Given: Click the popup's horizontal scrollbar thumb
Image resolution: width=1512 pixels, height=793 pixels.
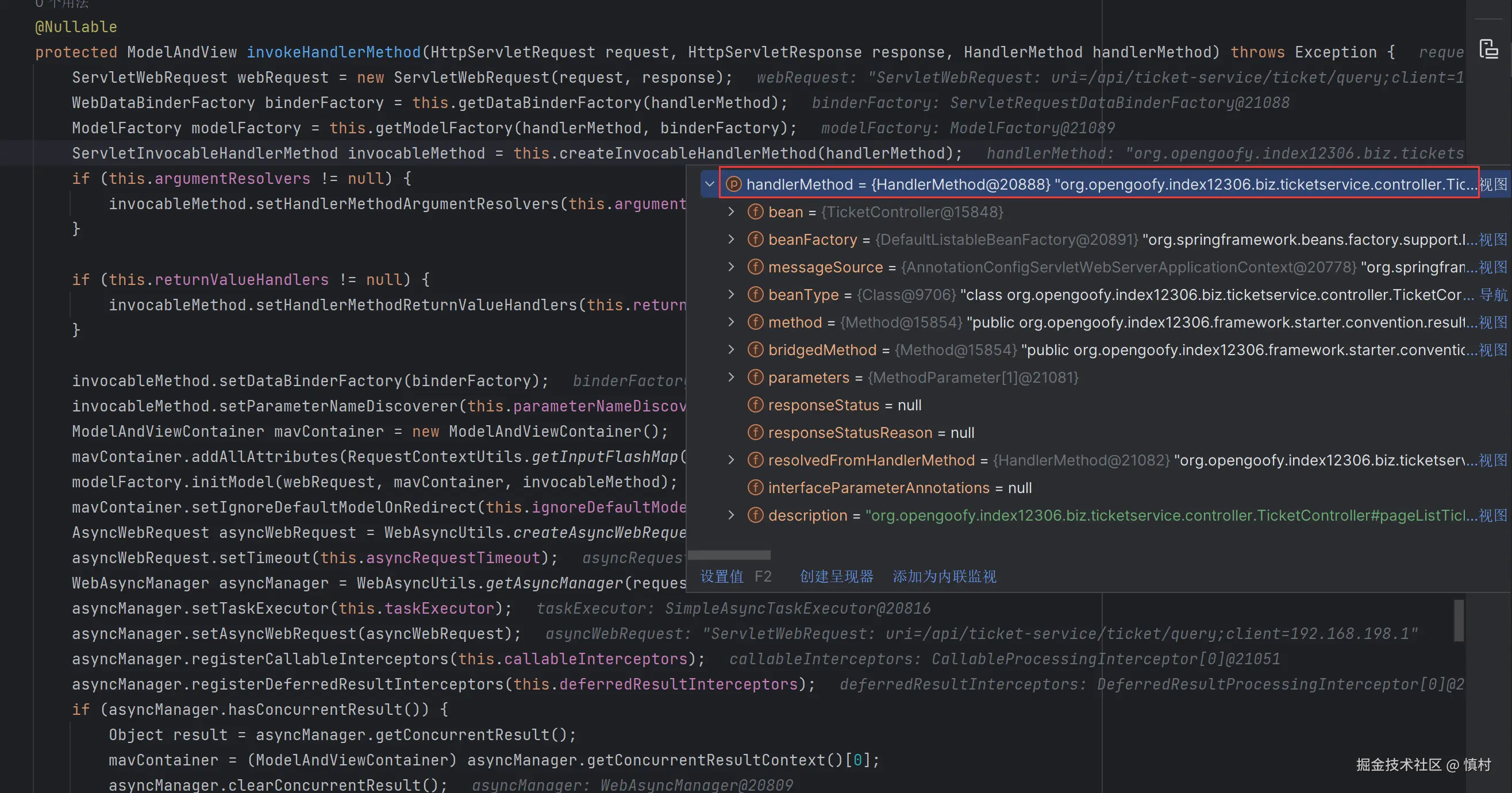Looking at the screenshot, I should tap(729, 555).
